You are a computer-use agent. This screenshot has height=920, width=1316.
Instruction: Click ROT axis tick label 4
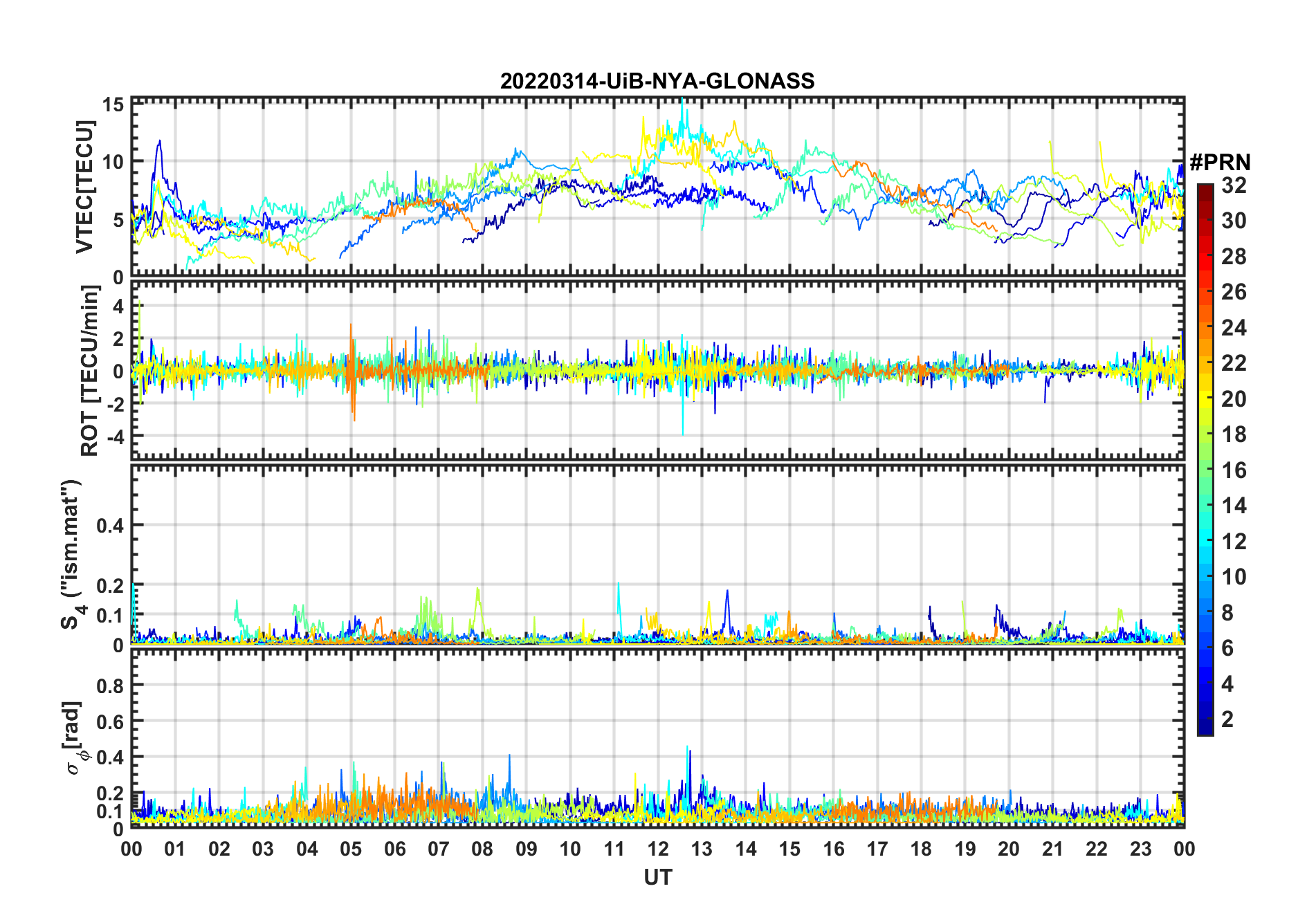[x=118, y=306]
